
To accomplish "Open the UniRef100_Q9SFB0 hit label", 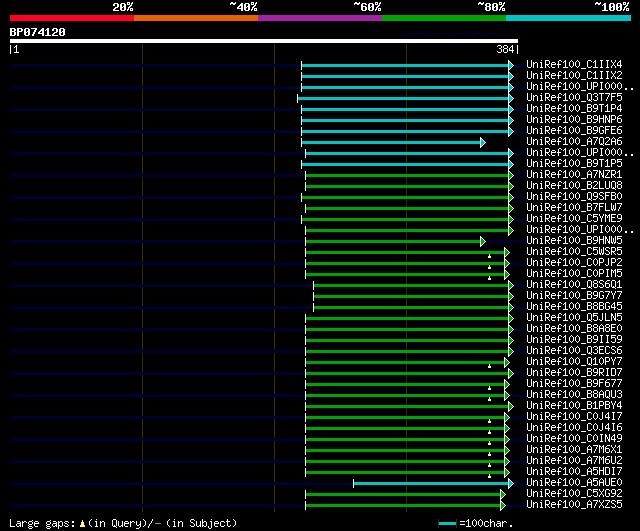I will pos(574,197).
